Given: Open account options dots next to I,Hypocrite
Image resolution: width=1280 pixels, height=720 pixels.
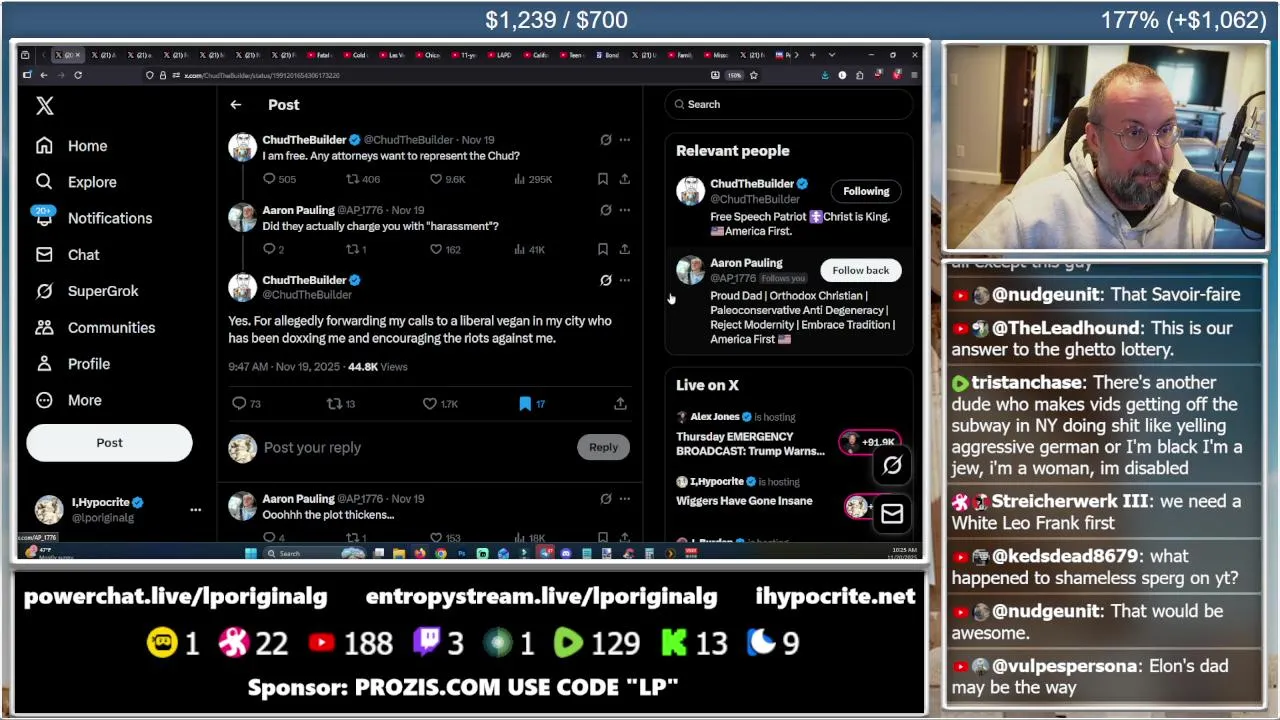Looking at the screenshot, I should [x=196, y=510].
